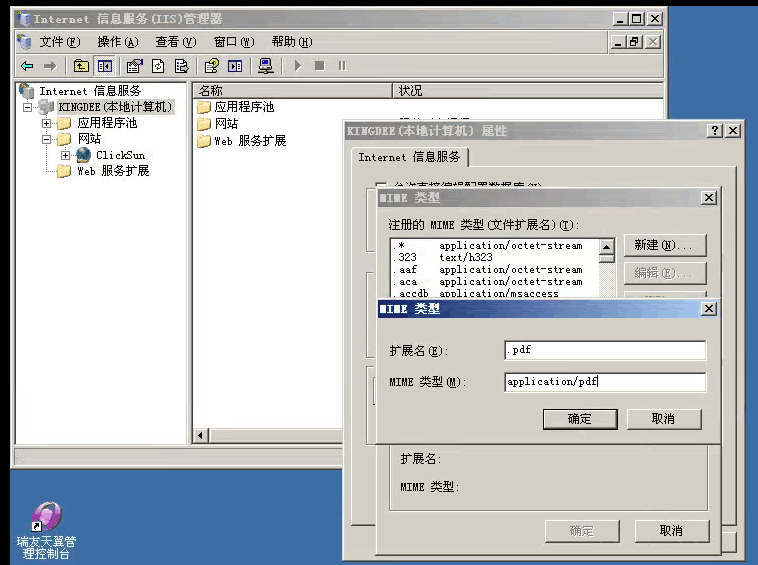Click the Pause toolbar button
This screenshot has height=565, width=758.
click(342, 66)
